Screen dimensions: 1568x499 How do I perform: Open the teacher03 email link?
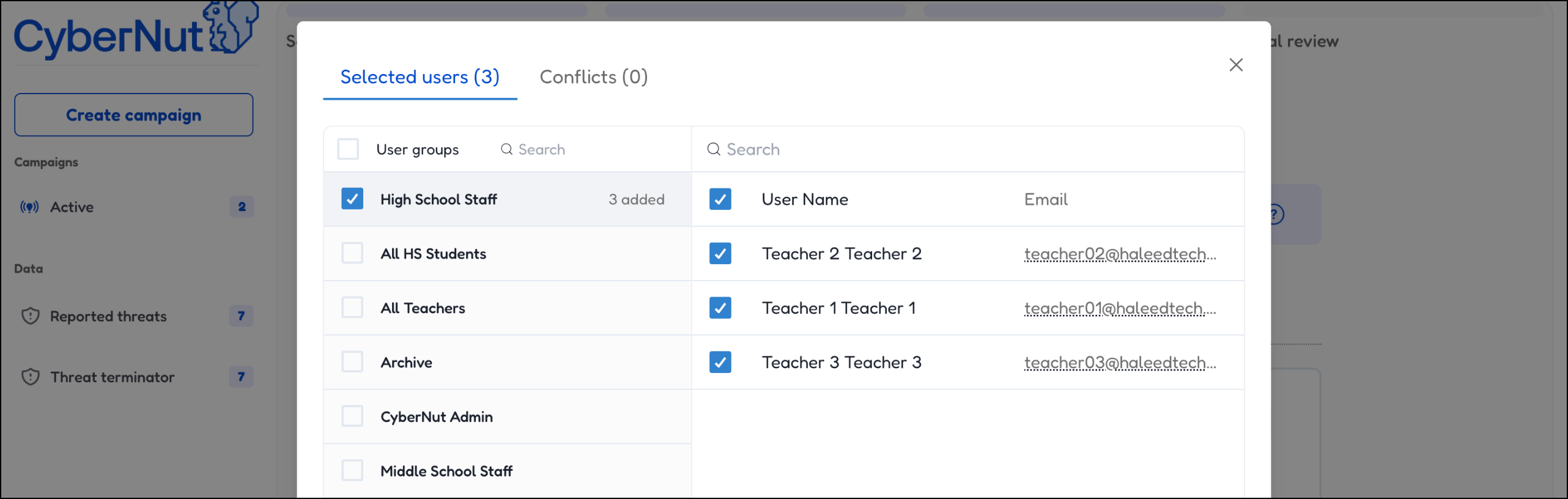click(x=1119, y=363)
